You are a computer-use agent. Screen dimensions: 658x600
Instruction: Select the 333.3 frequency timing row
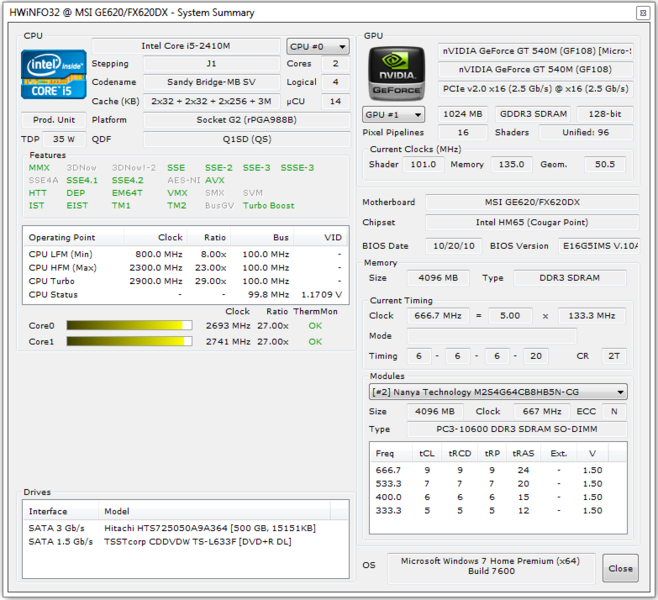[498, 511]
